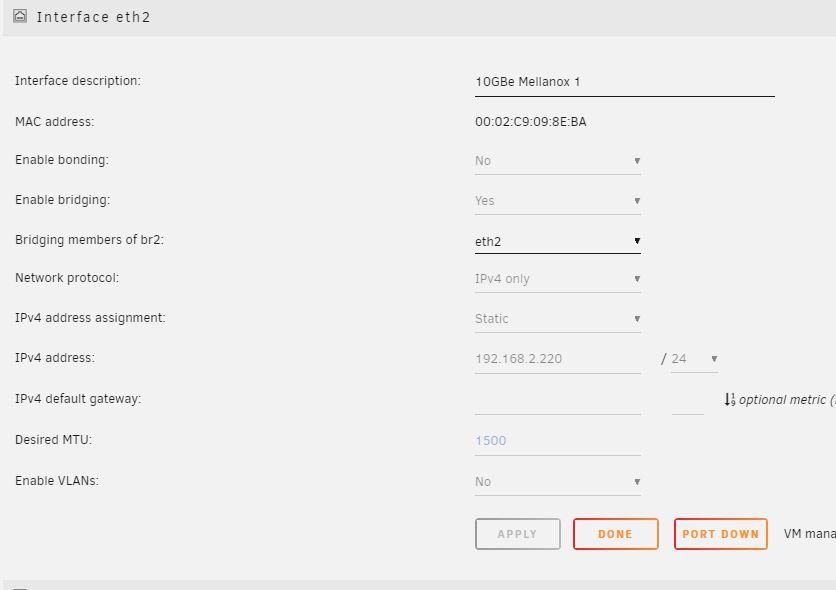This screenshot has width=836, height=590.
Task: Select the MAC address 00:02:C9:09:8E:BA text
Action: (x=530, y=122)
